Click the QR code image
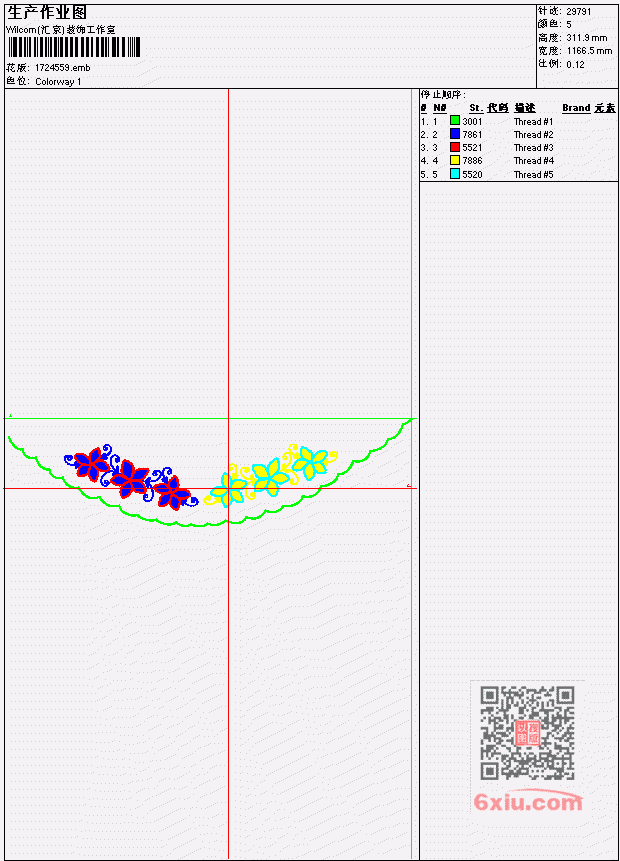Screen dimensions: 620x861 coord(527,733)
